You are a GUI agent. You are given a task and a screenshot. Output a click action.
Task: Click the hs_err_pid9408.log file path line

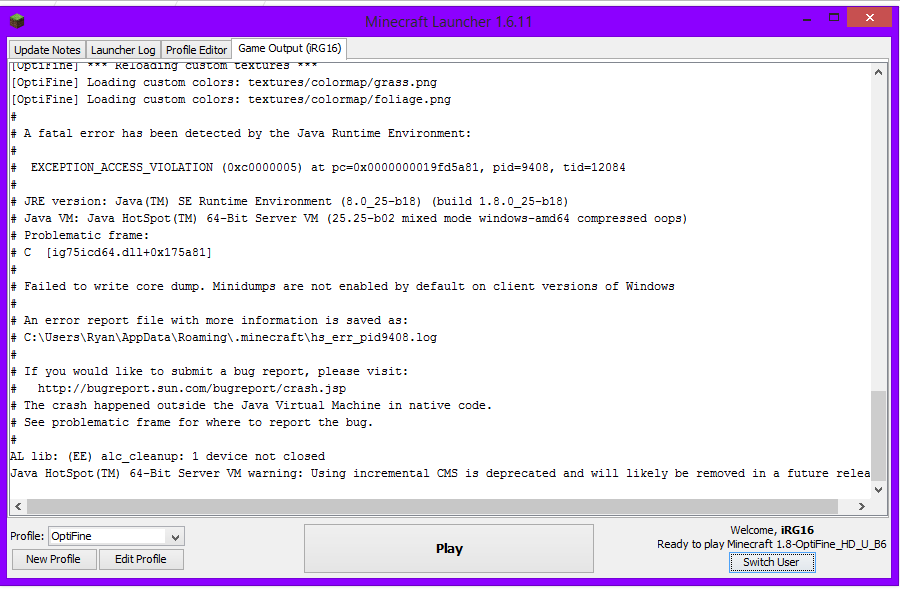coord(224,337)
